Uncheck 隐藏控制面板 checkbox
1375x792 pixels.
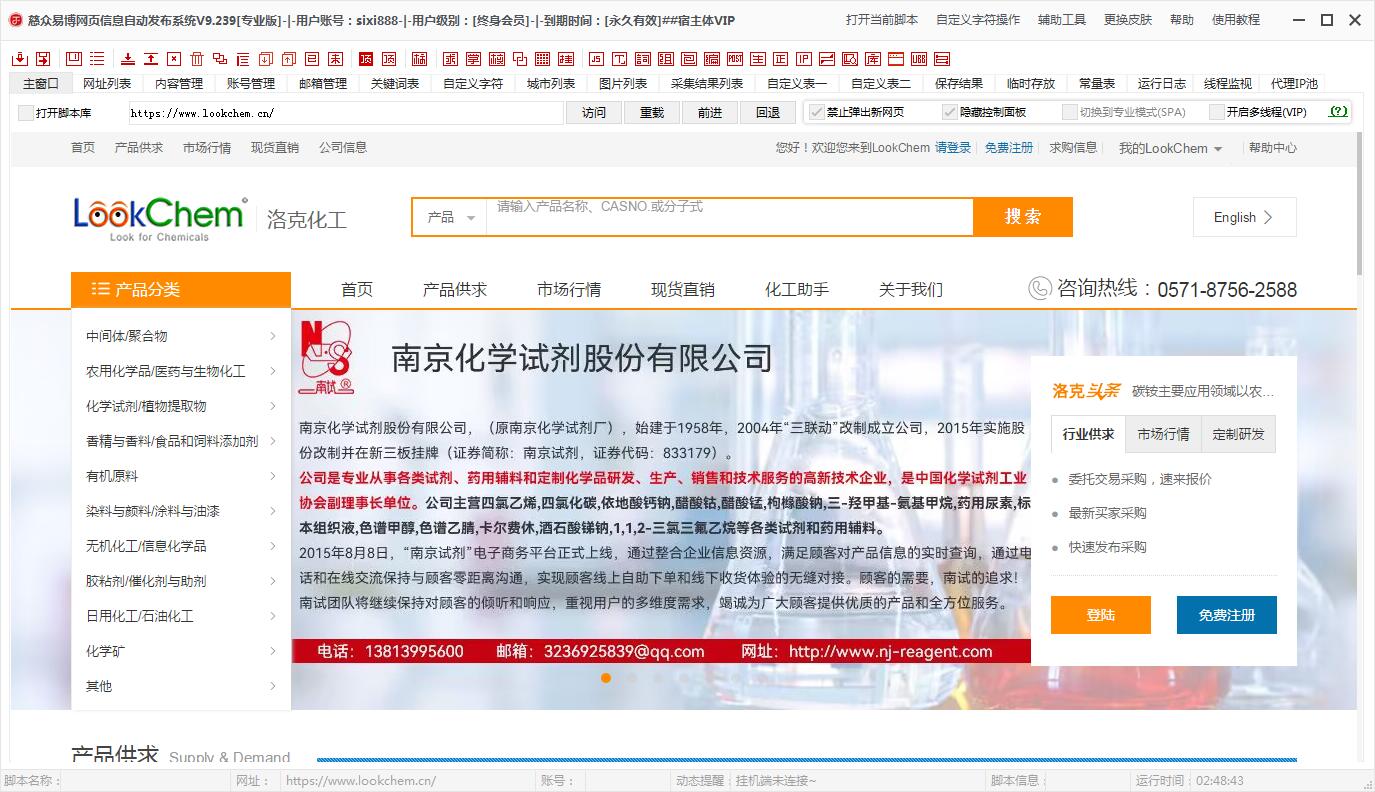pyautogui.click(x=950, y=112)
